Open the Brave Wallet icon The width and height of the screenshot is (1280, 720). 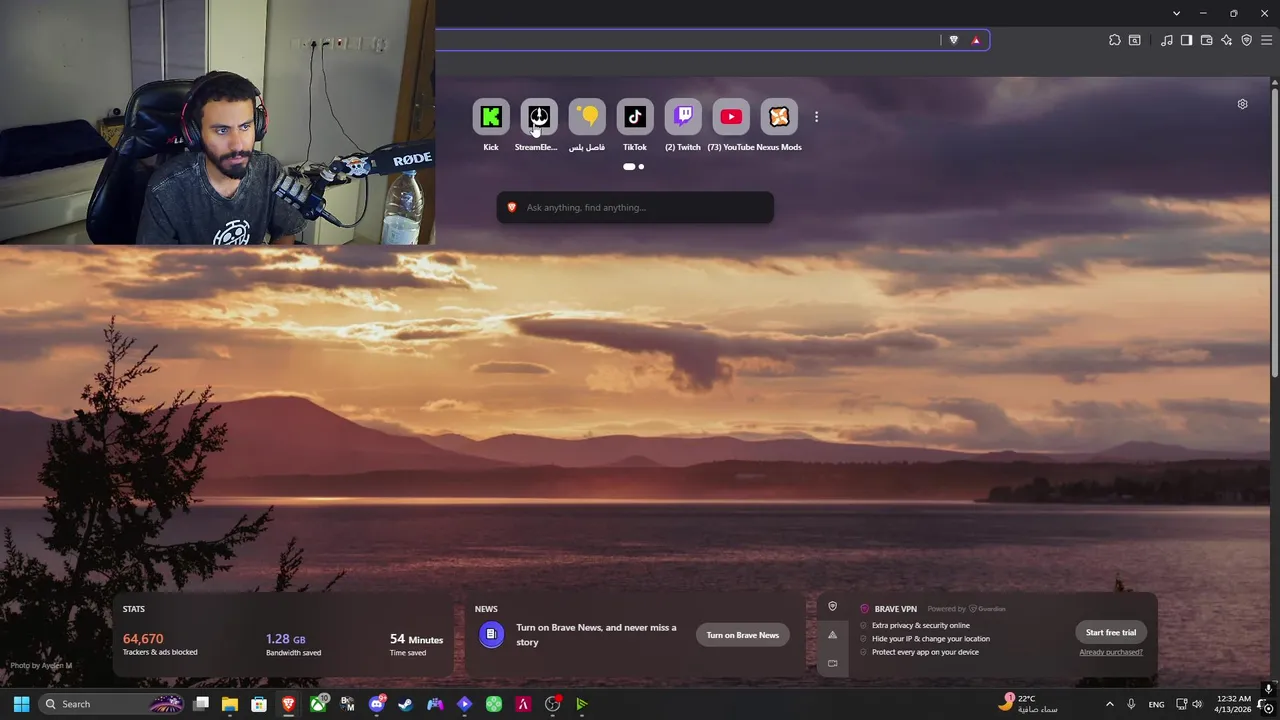[1206, 40]
